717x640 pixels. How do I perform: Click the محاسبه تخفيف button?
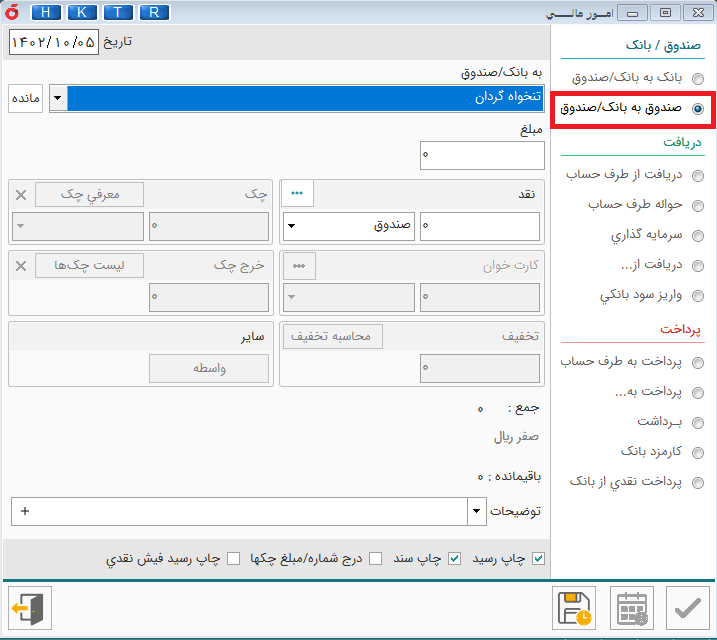click(331, 337)
